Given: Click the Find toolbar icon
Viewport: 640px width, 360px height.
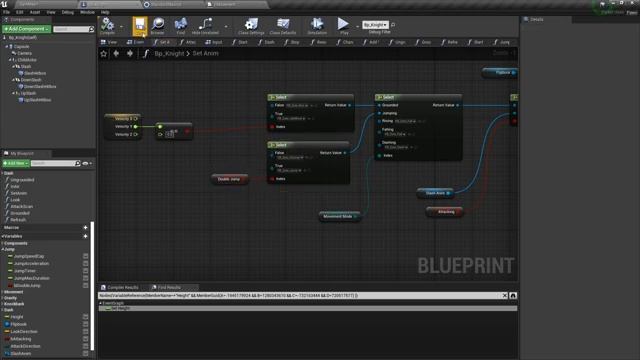Looking at the screenshot, I should point(180,25).
